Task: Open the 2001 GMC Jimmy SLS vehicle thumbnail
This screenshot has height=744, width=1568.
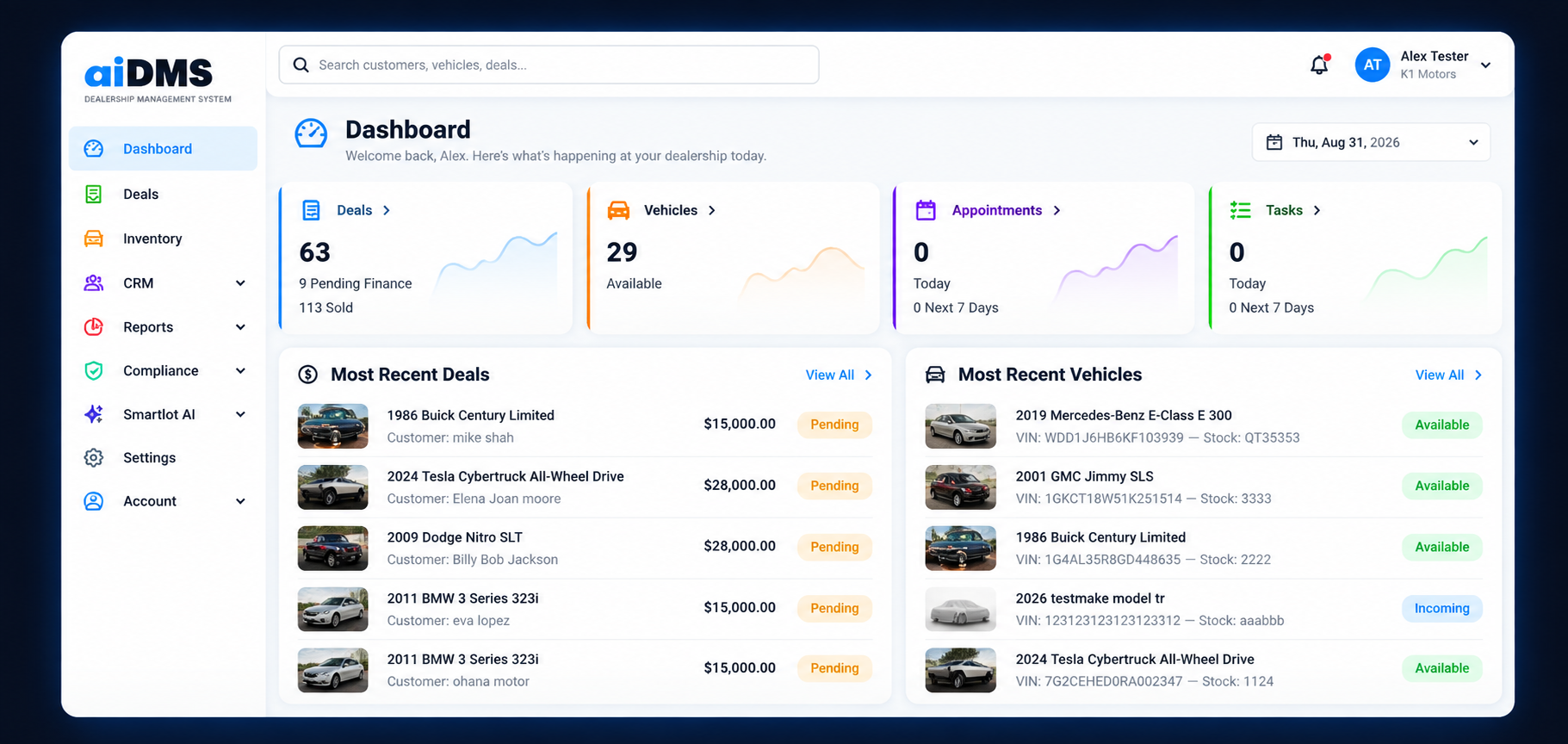Action: (960, 487)
